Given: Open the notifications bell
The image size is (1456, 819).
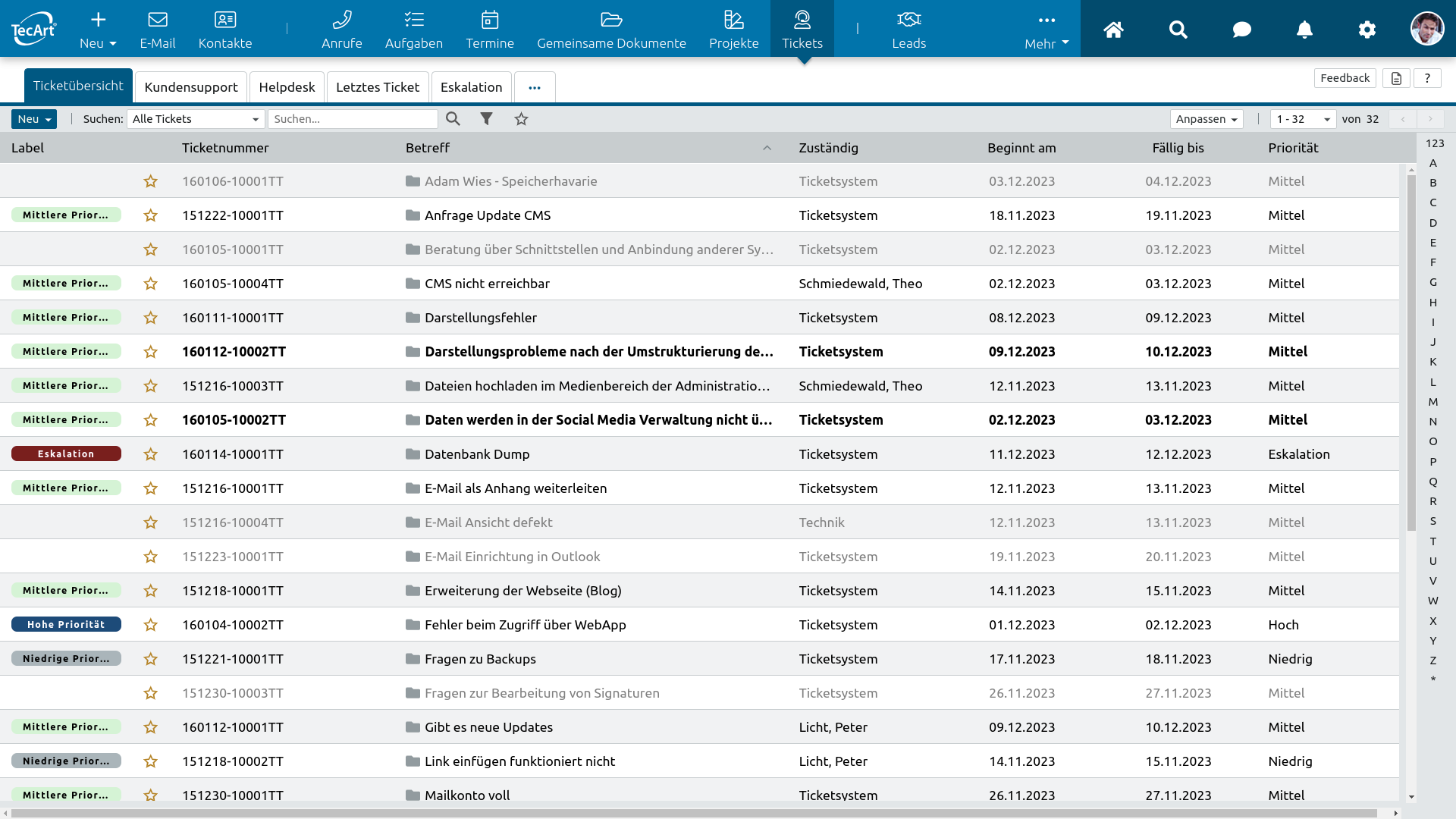Looking at the screenshot, I should pos(1304,30).
